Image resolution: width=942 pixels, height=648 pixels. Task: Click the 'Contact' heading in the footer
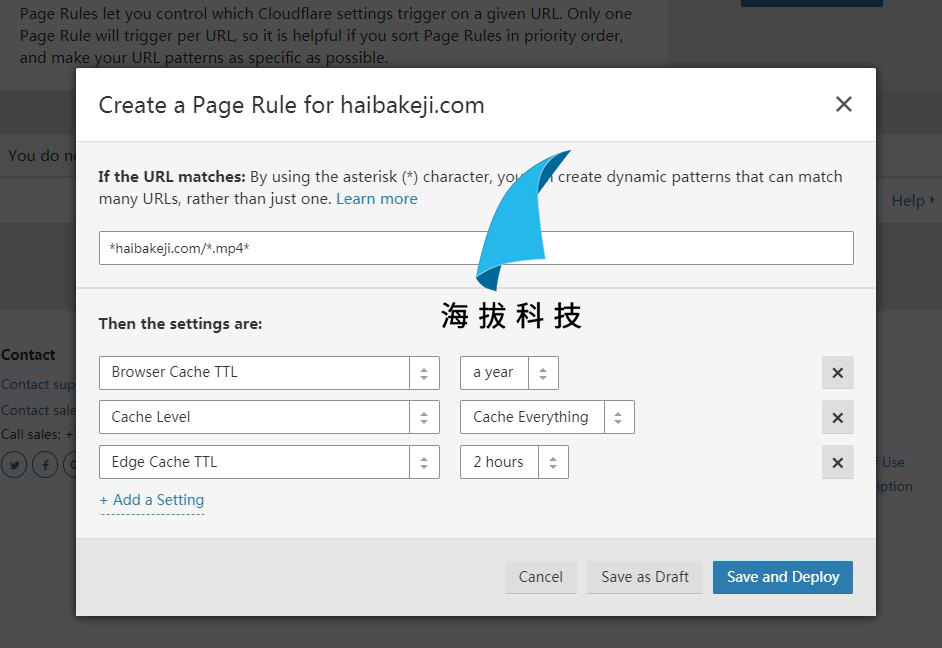pyautogui.click(x=28, y=355)
